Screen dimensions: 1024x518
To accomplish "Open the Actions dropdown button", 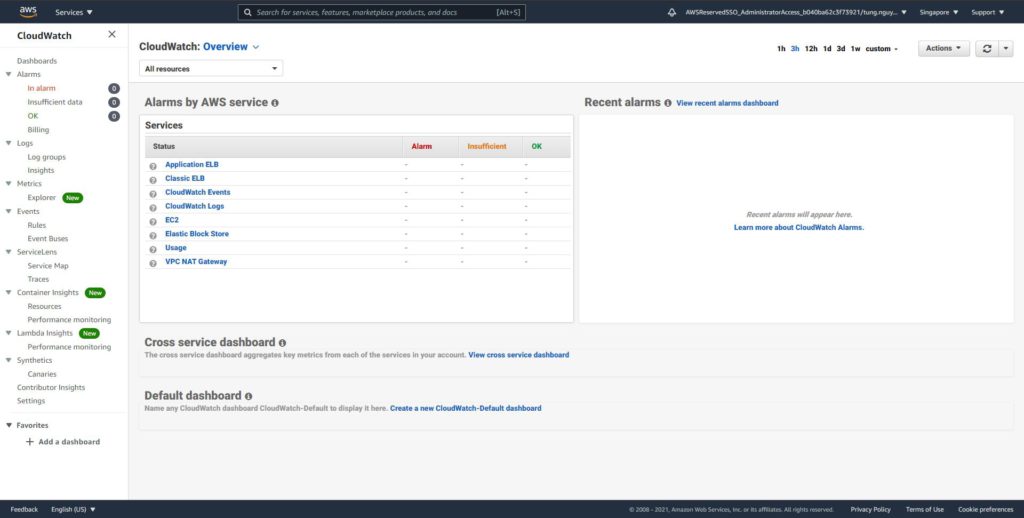I will pos(944,48).
